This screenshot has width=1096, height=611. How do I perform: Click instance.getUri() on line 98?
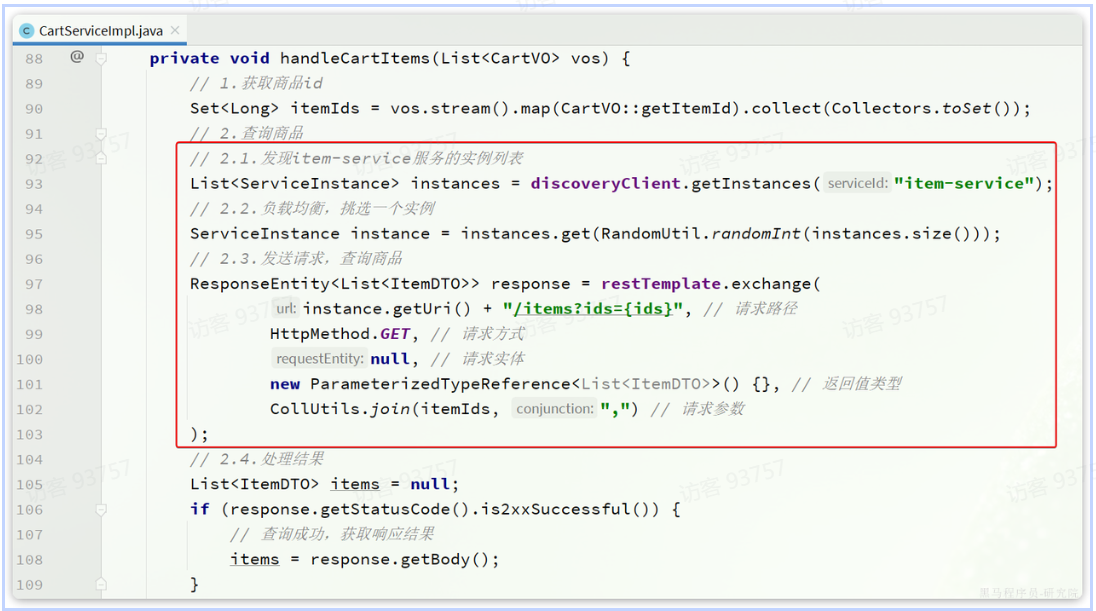[387, 308]
